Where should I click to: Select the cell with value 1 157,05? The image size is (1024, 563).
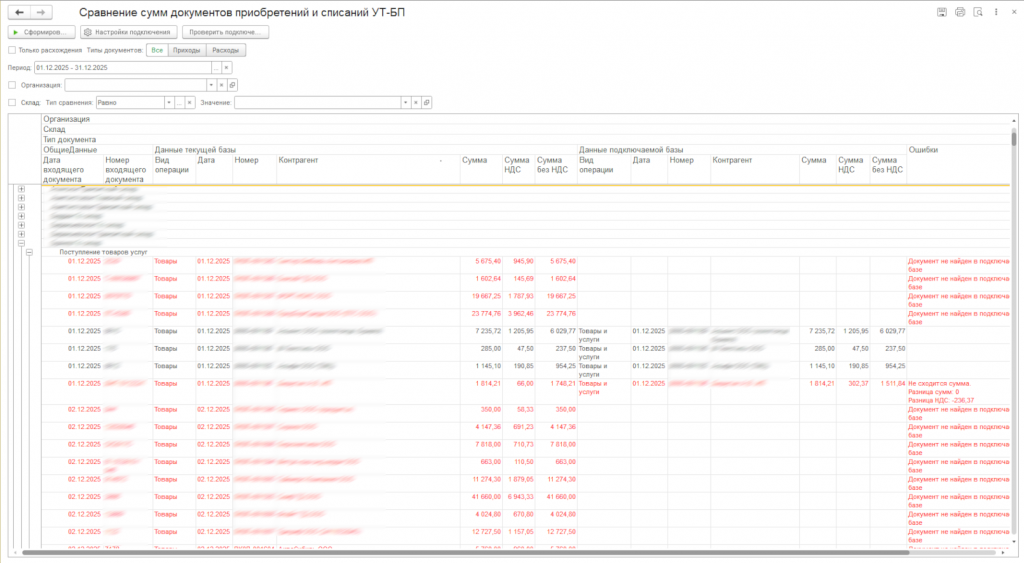coord(518,536)
